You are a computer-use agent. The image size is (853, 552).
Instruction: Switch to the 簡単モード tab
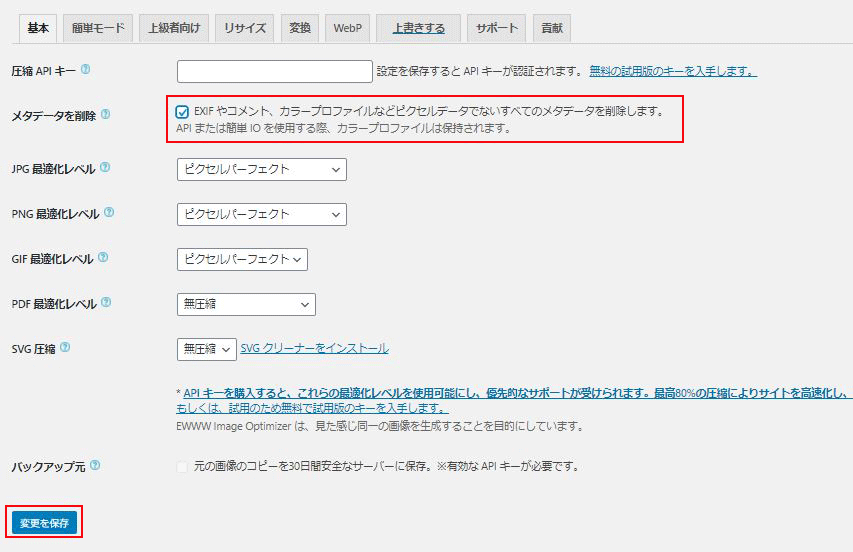(97, 29)
